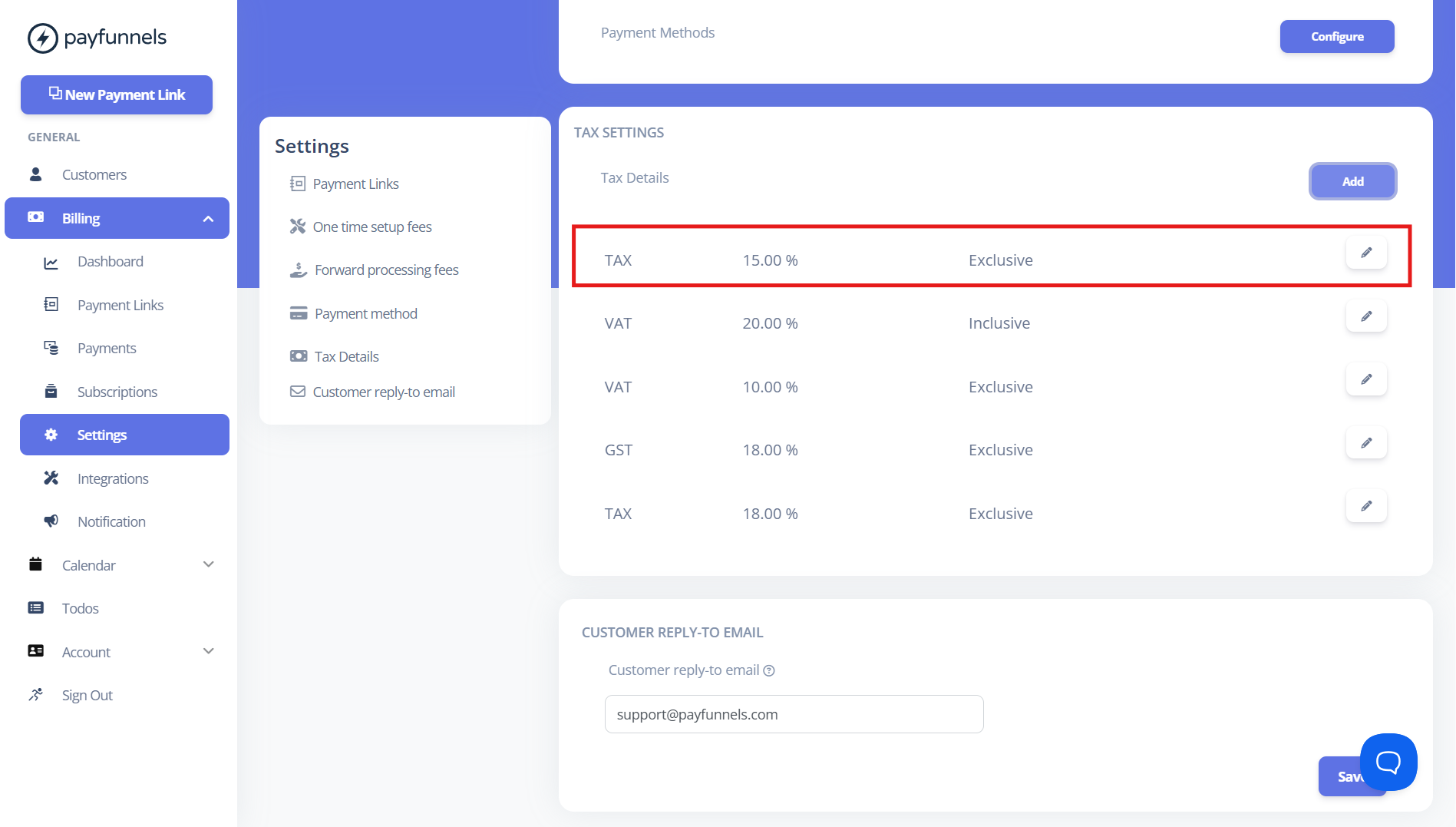Edit the VAT 20.00 % Inclusive row
The image size is (1456, 827).
[x=1366, y=316]
